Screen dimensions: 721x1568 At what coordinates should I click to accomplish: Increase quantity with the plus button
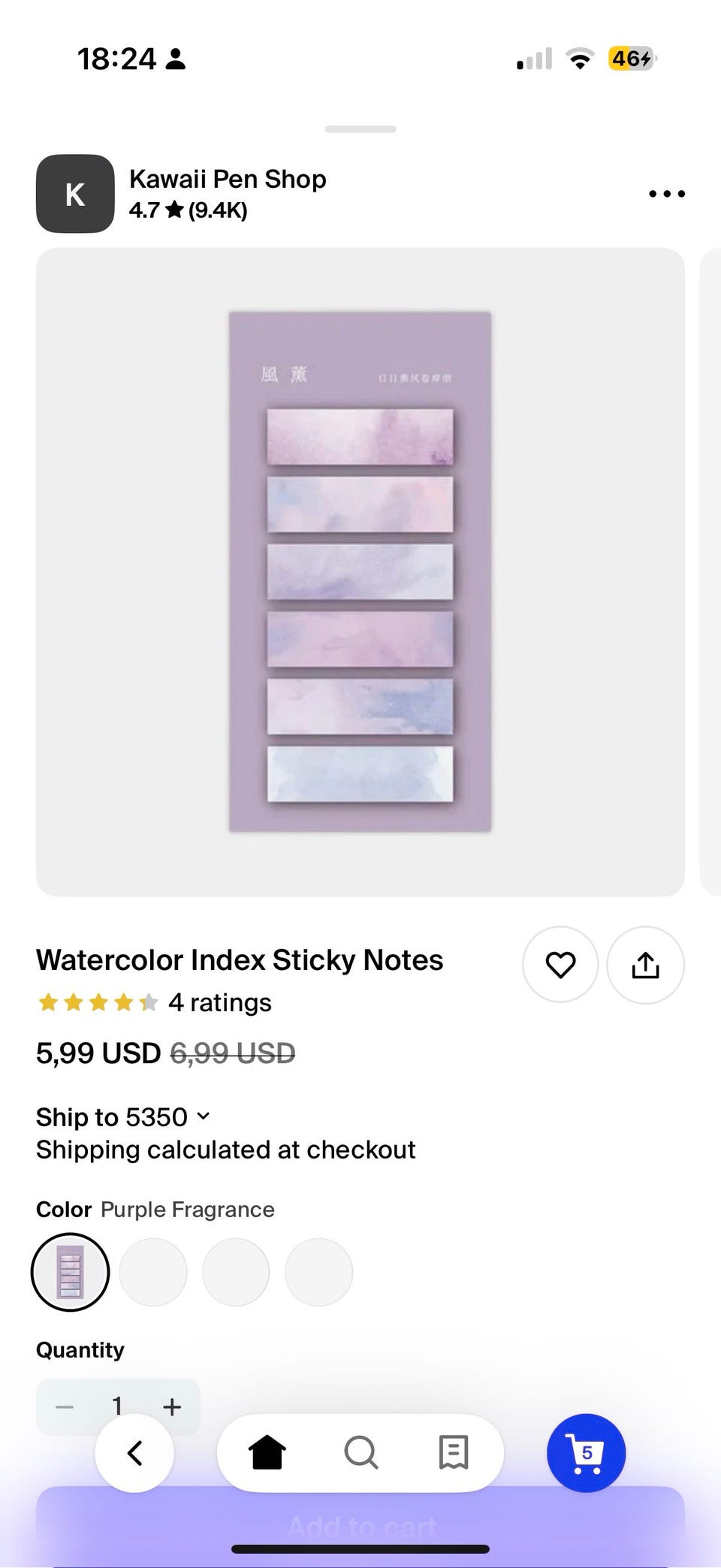pos(172,1406)
